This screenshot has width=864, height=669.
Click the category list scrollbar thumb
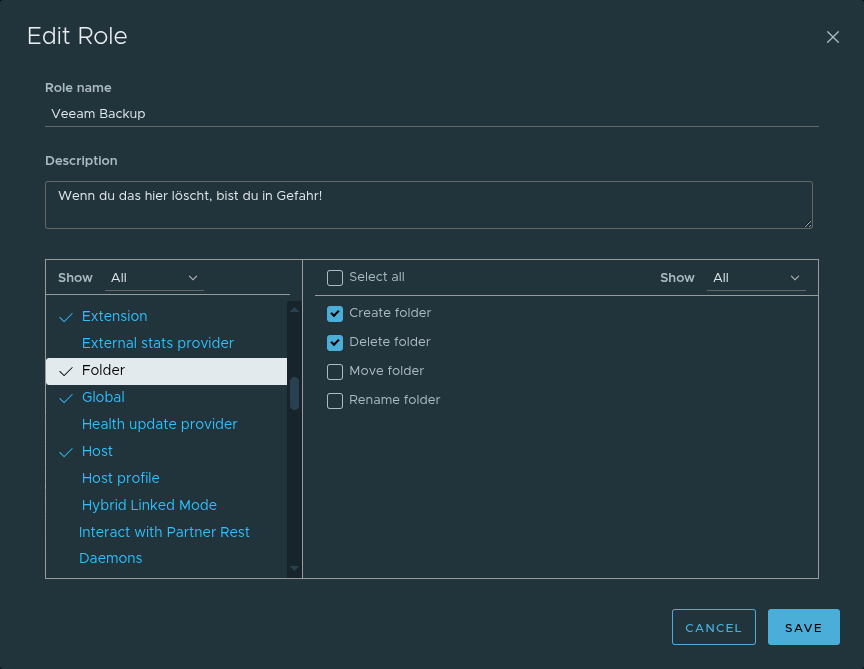click(x=294, y=393)
